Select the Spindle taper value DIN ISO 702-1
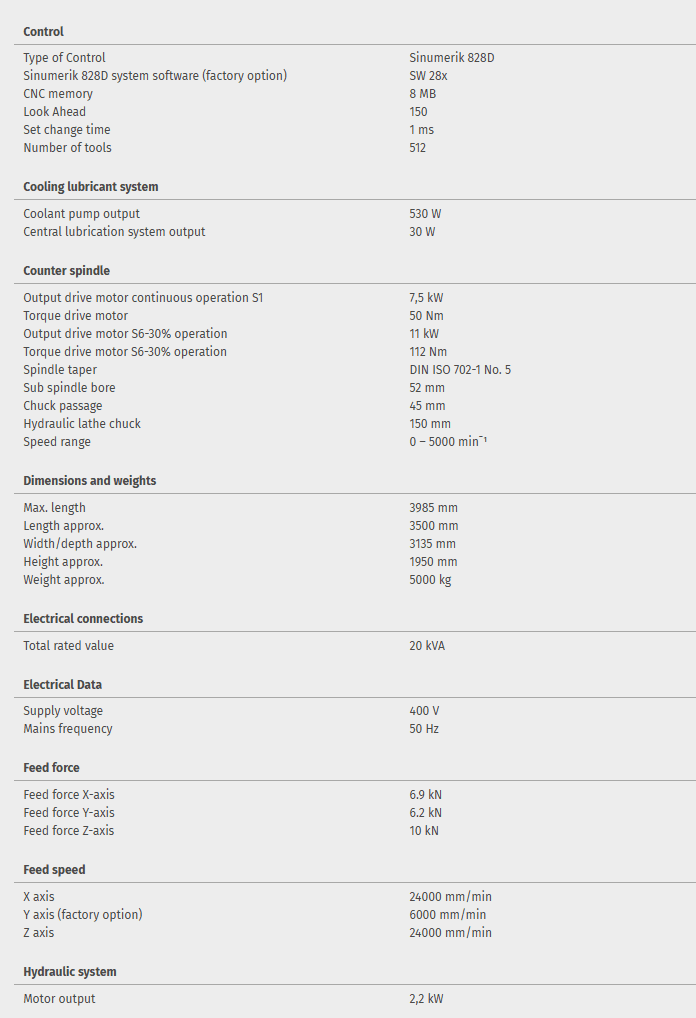The height and width of the screenshot is (1018, 696). tap(460, 370)
